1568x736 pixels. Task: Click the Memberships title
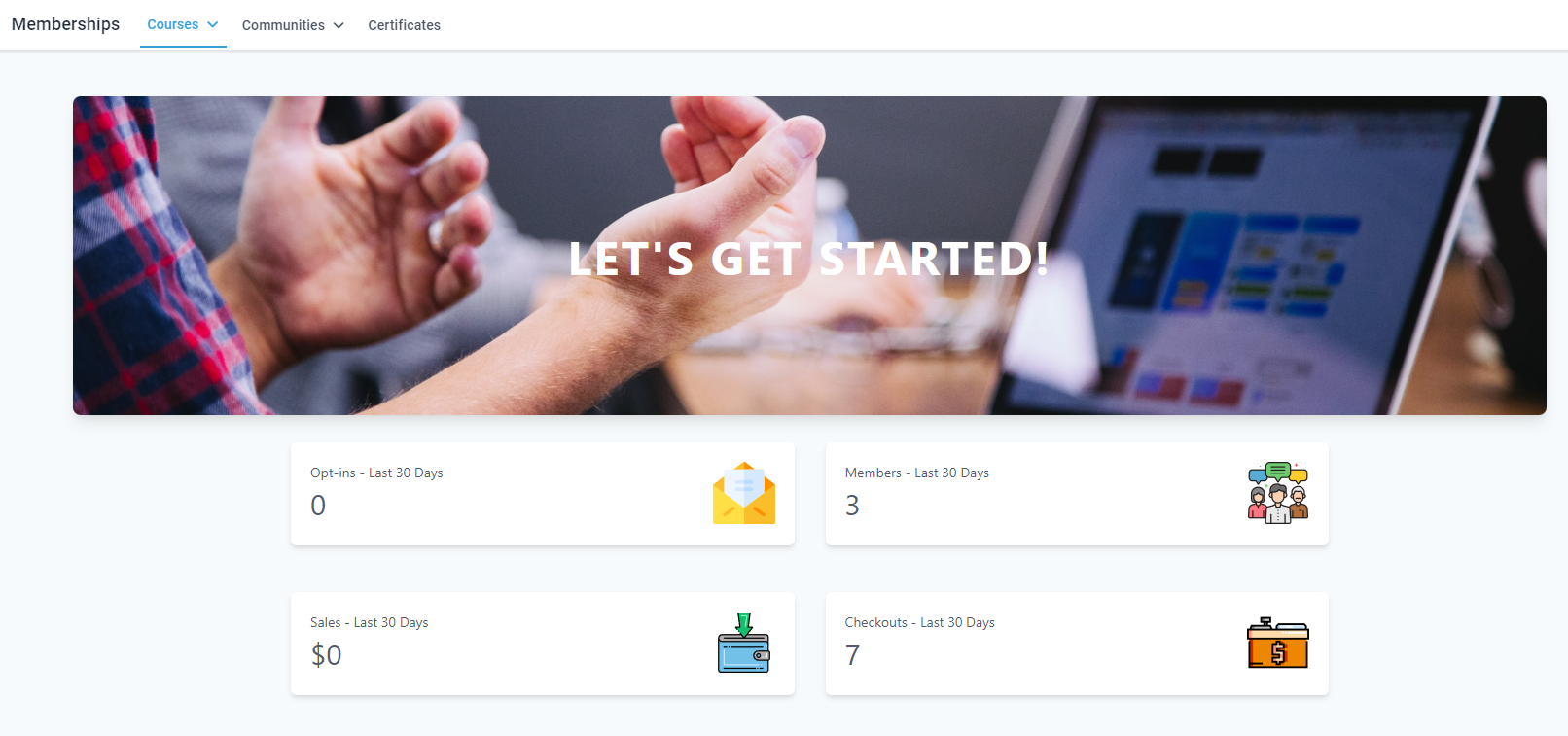pyautogui.click(x=65, y=24)
